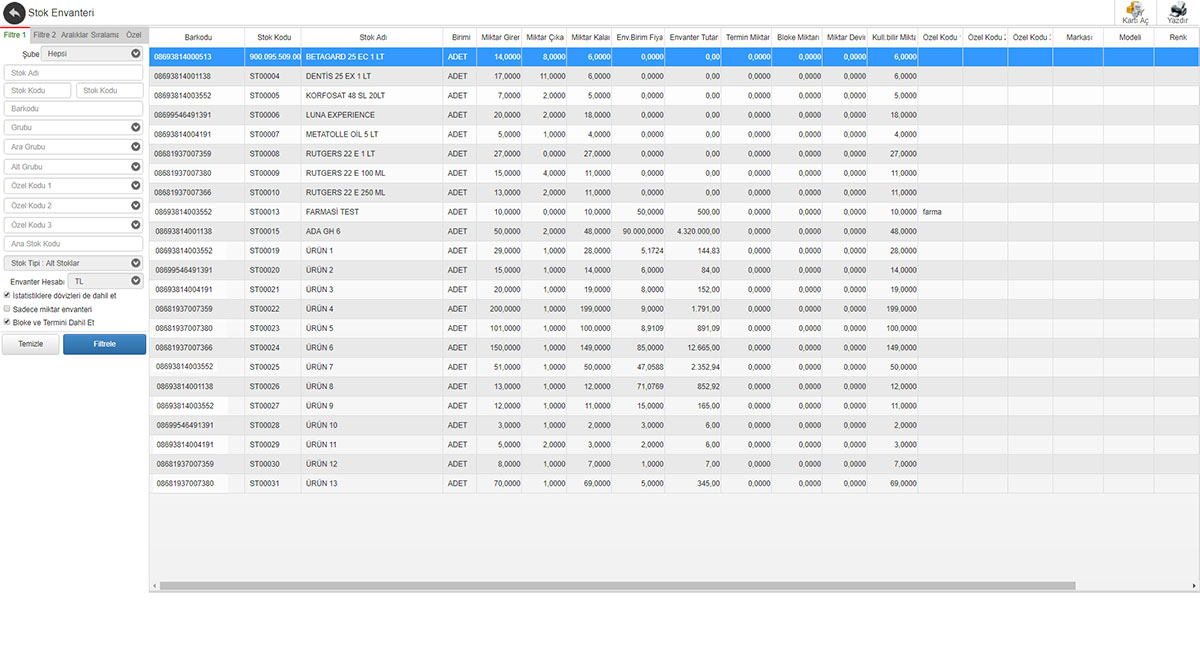Click the table's horizontal scrollbar thumb
1200x653 pixels.
[617, 586]
